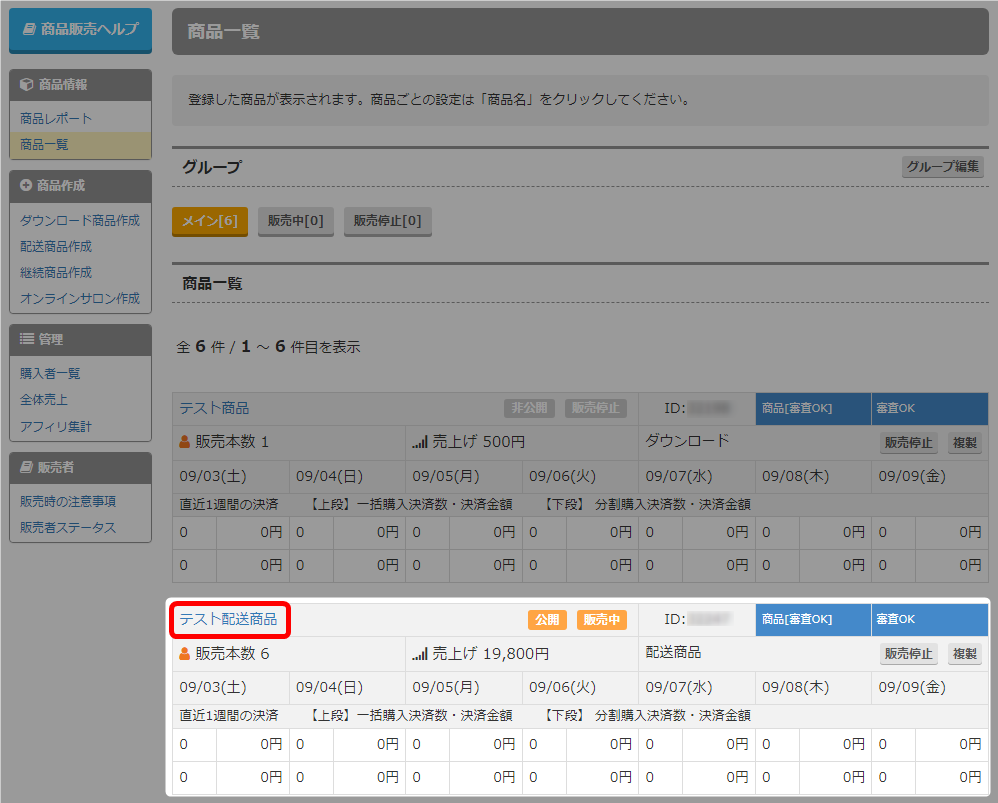
Task: Open the テスト配送商品 product name link
Action: [x=228, y=620]
